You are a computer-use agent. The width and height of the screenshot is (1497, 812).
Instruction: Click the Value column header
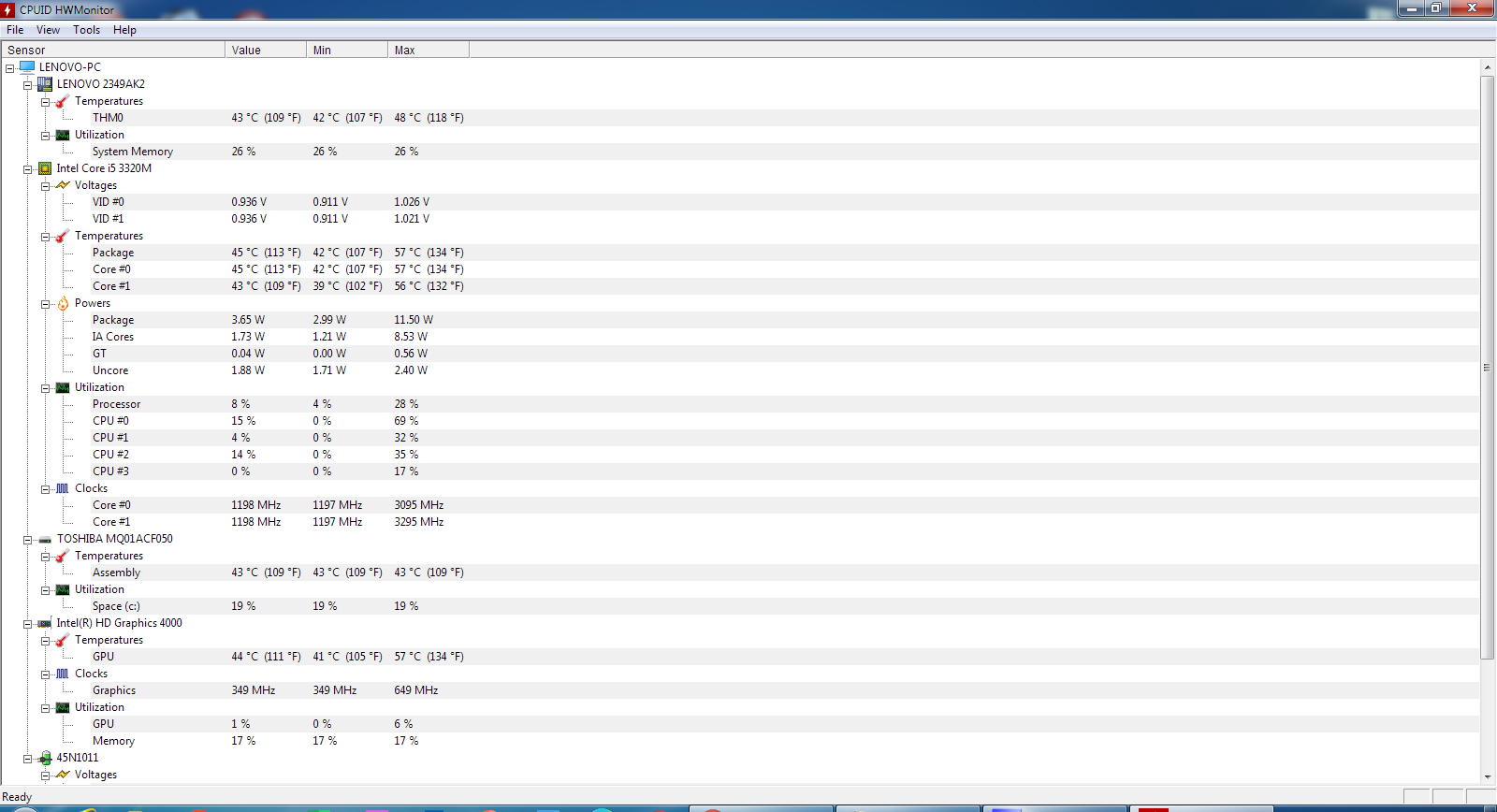tap(265, 51)
